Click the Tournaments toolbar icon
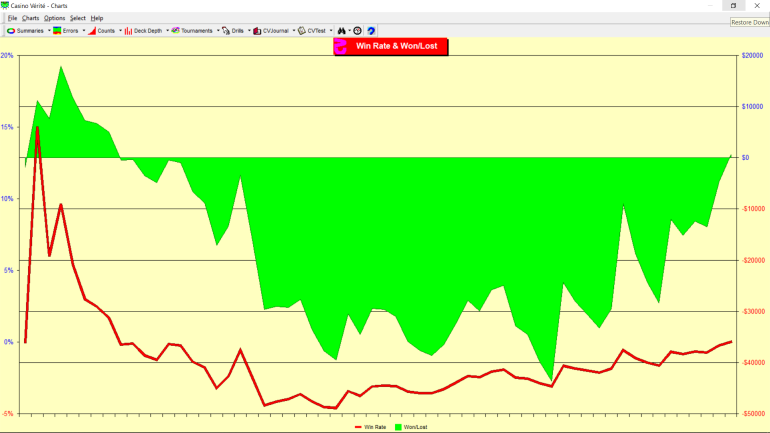This screenshot has height=433, width=770. 176,31
